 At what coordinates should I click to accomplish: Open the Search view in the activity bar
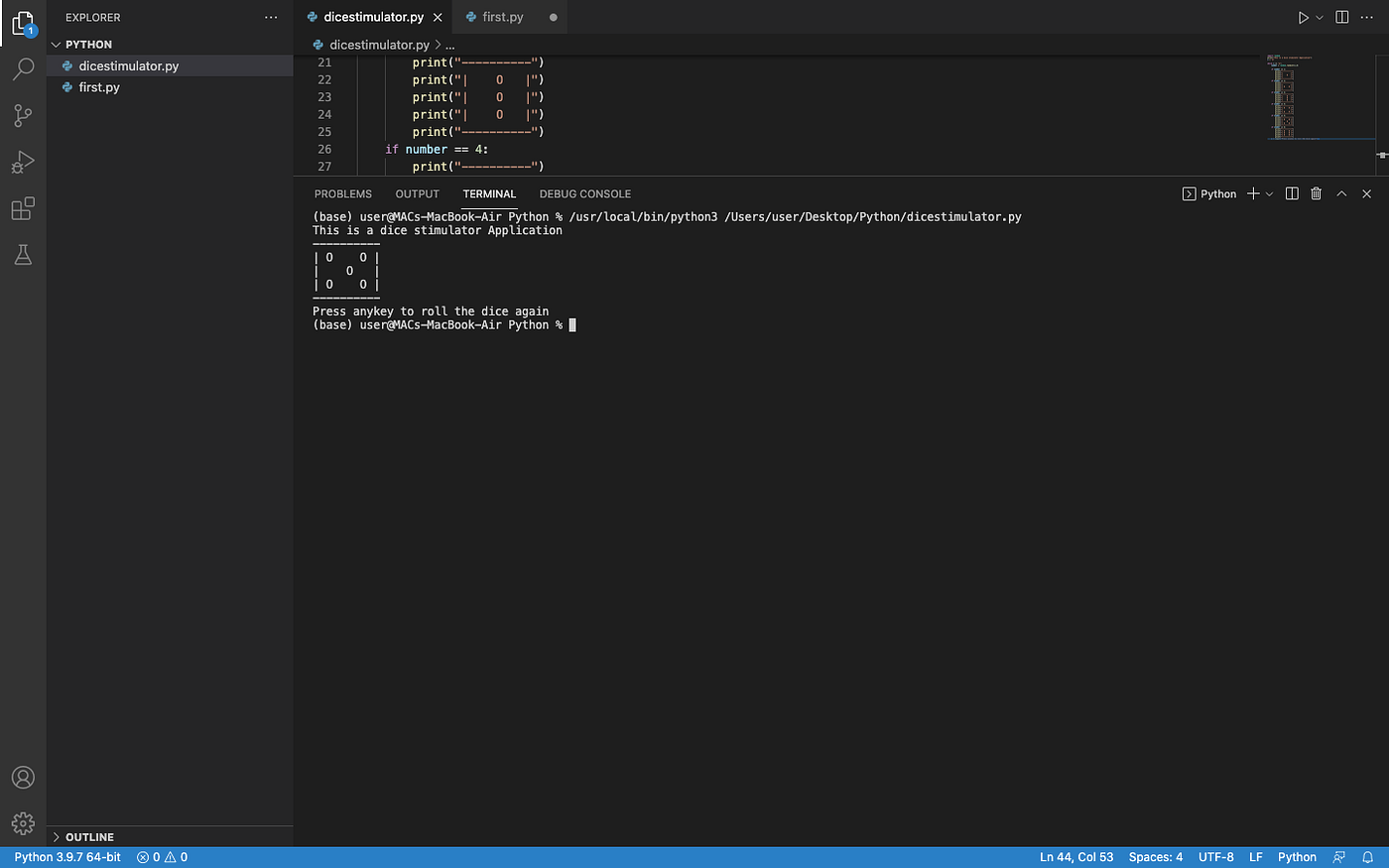(23, 67)
